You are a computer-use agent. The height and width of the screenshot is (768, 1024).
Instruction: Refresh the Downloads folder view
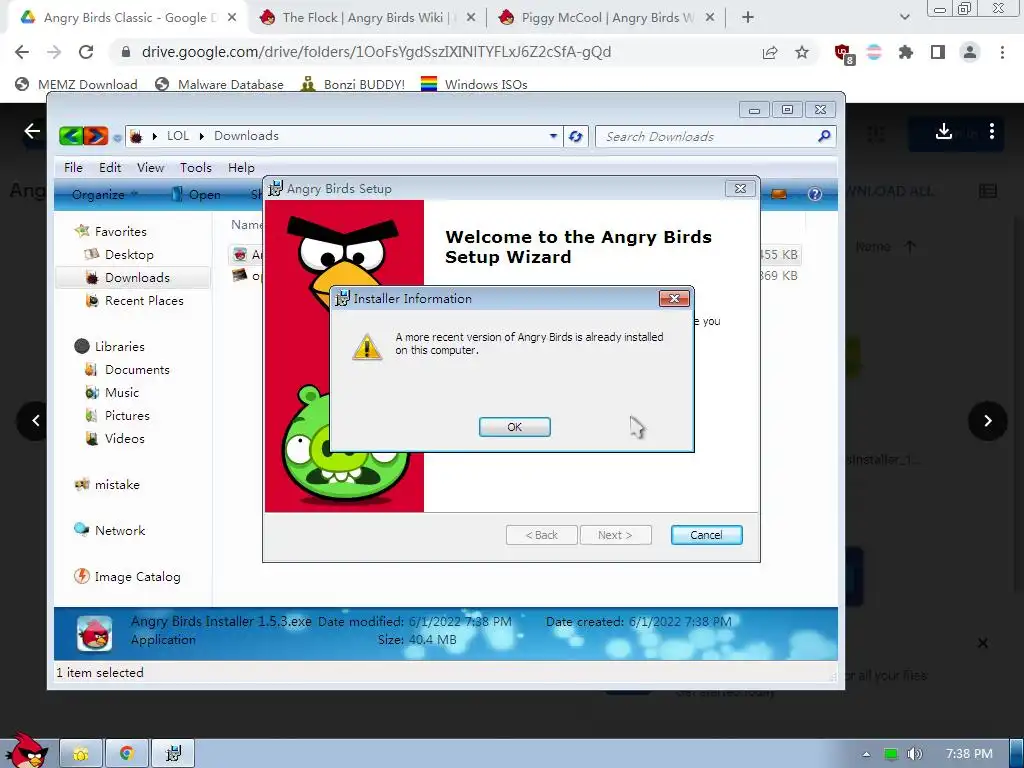point(575,136)
